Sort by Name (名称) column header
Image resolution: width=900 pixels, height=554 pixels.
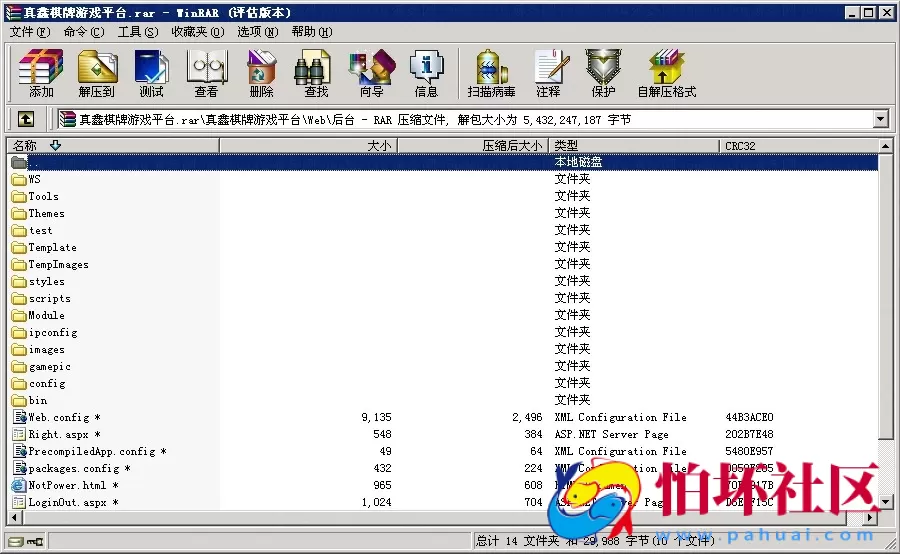point(112,146)
